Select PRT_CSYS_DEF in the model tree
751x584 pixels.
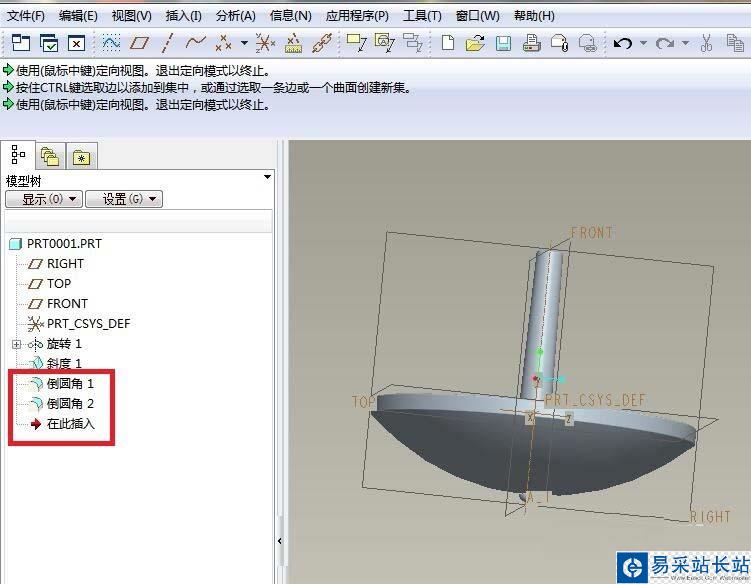(x=79, y=324)
